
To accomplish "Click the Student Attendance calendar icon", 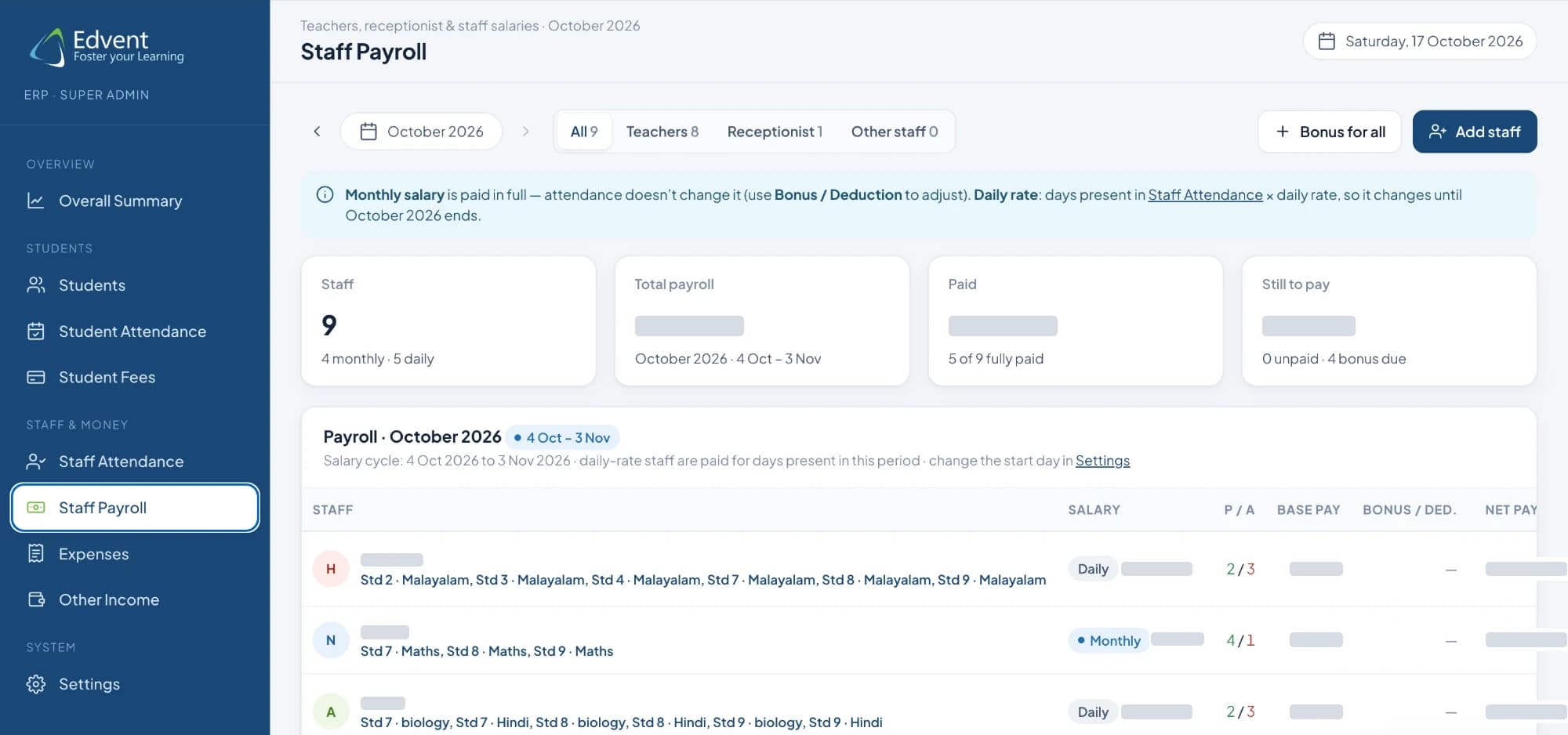I will 35,331.
